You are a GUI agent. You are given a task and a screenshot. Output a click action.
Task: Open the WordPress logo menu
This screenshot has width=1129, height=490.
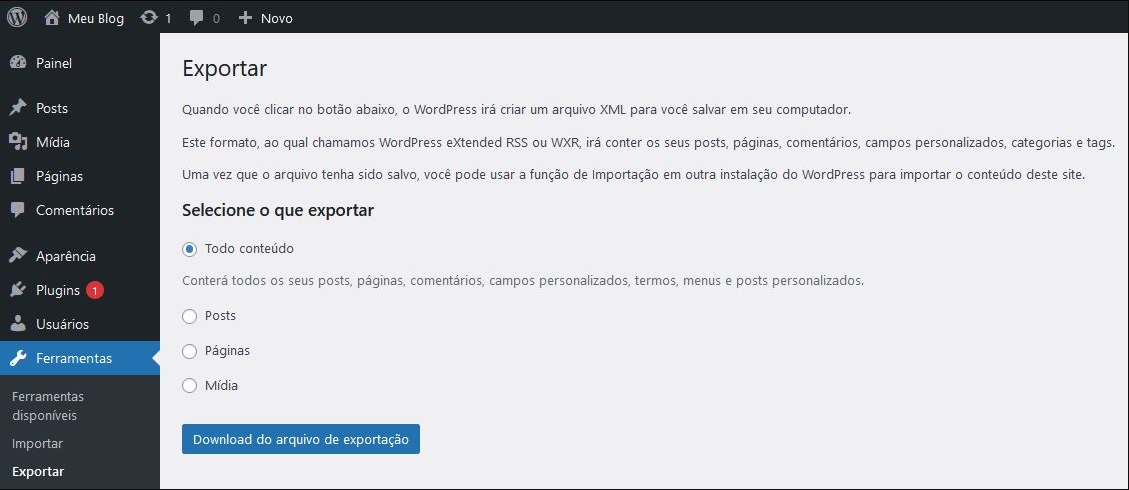coord(17,18)
